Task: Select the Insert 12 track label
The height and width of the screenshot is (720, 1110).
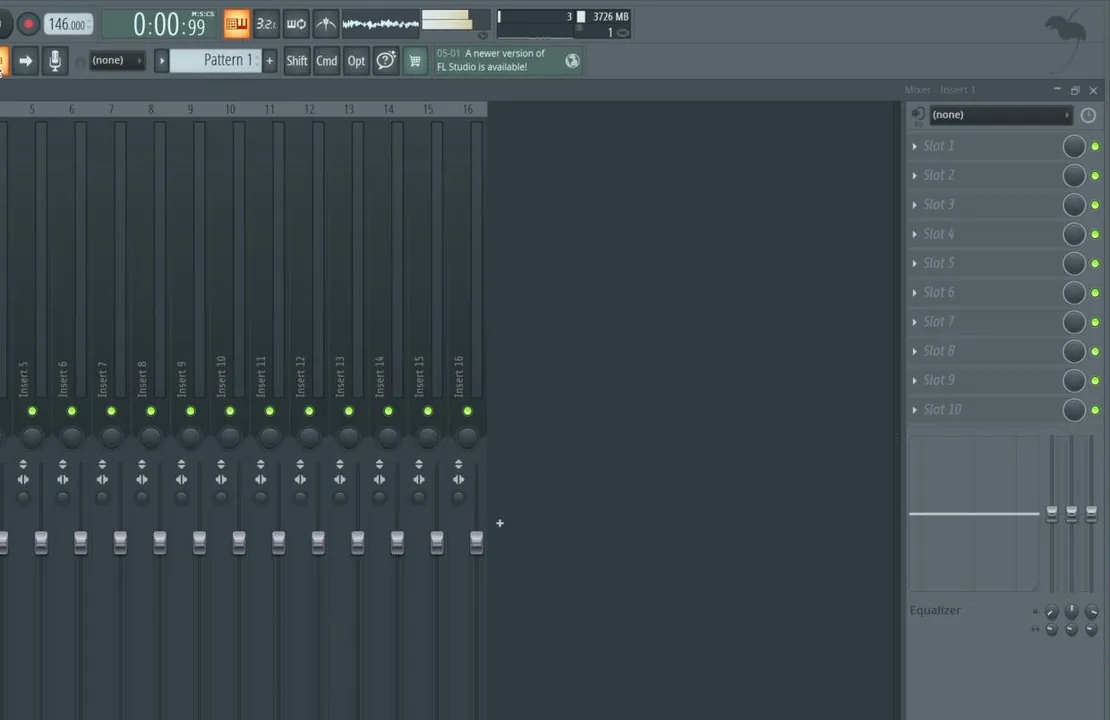Action: tap(301, 376)
